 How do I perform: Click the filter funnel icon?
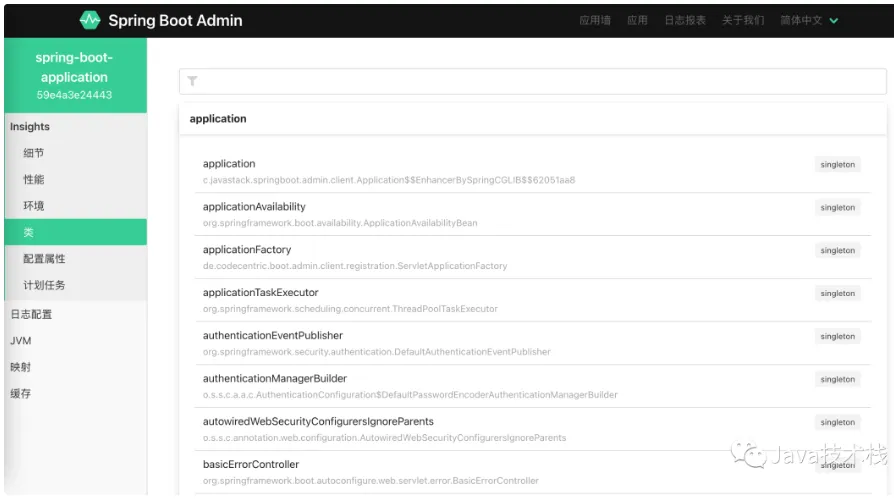[x=192, y=81]
